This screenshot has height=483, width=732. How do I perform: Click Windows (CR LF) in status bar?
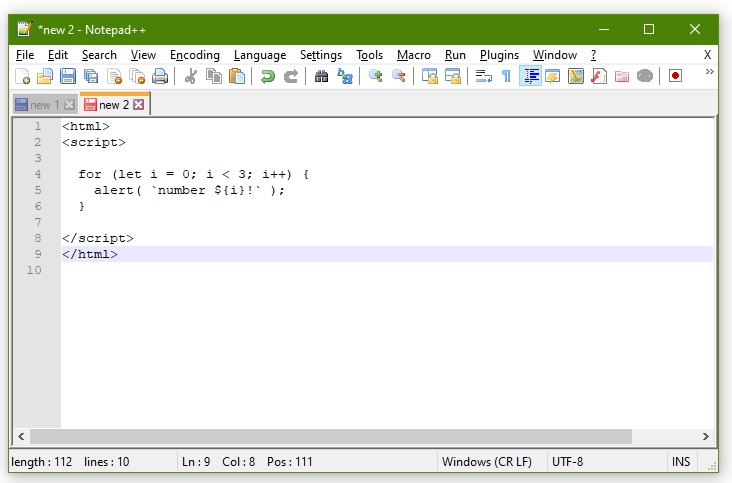(x=487, y=462)
